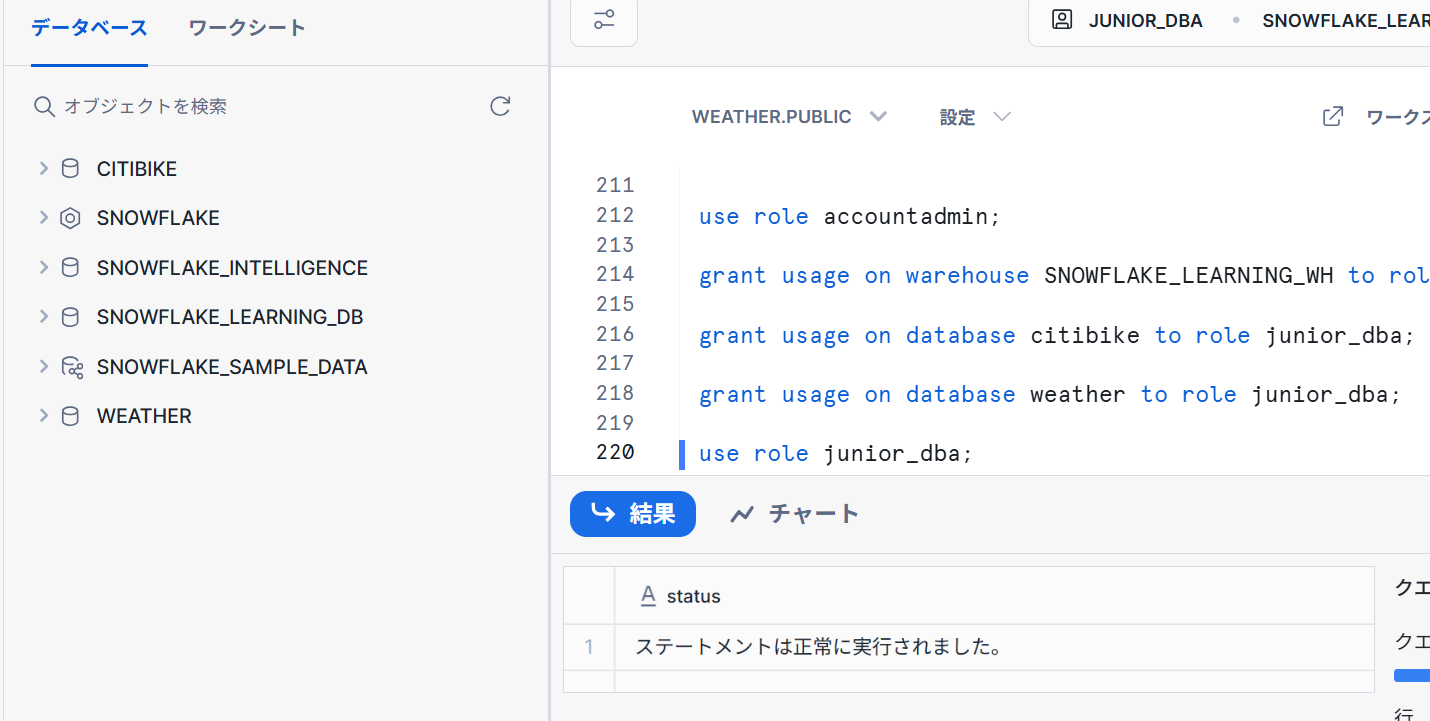Click line 212 'use role accountadmin;'
The image size is (1430, 721).
coord(849,216)
